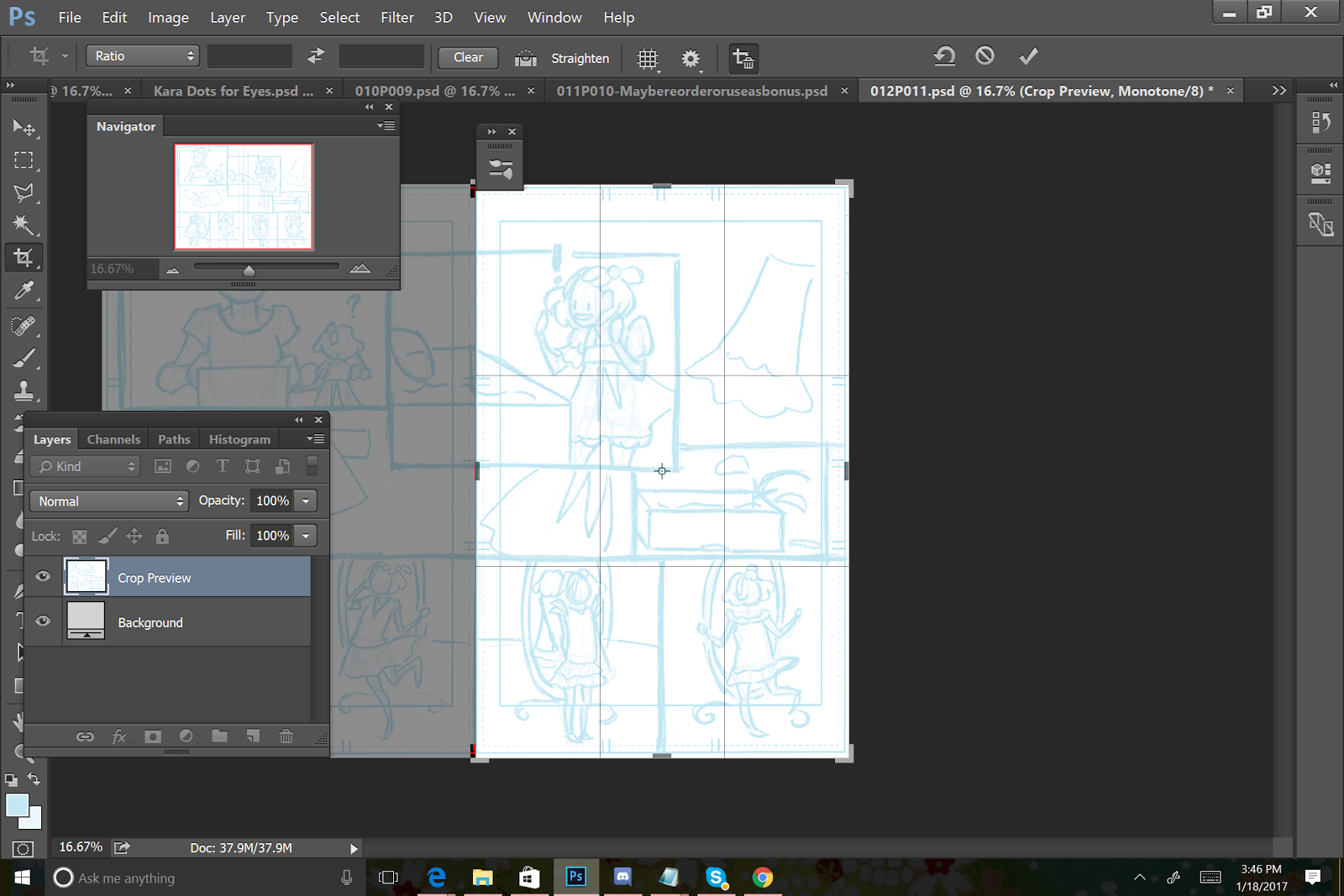The height and width of the screenshot is (896, 1344).
Task: Open the Image menu
Action: [x=168, y=18]
